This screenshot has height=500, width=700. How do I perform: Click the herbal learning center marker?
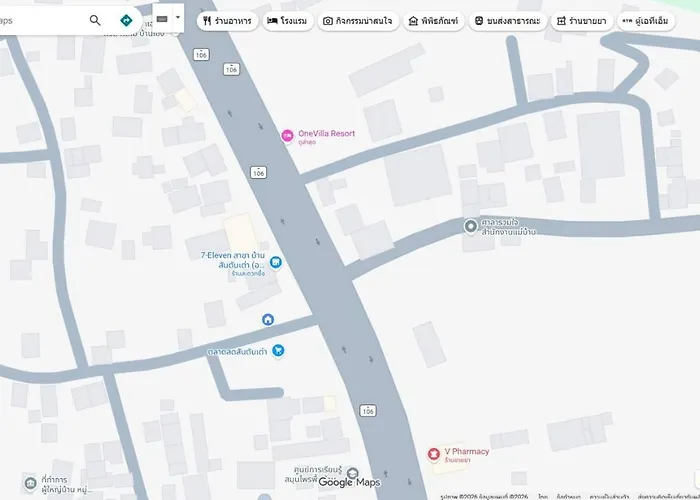point(353,472)
